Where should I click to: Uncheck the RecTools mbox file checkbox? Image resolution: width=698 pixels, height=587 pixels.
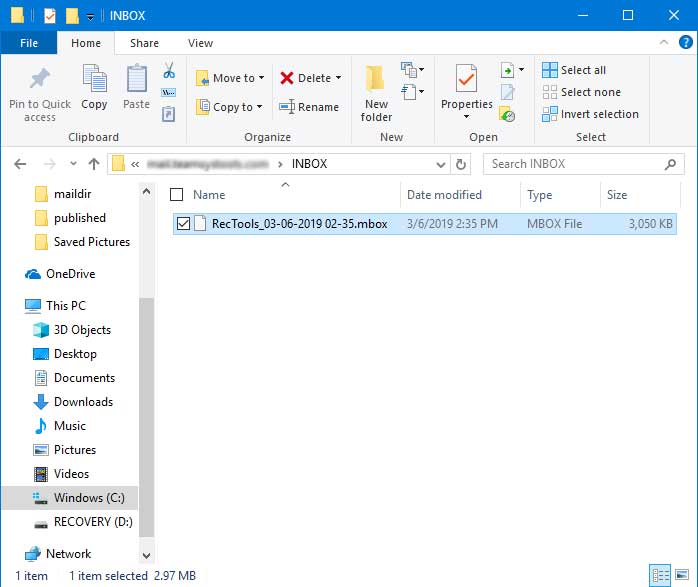point(183,224)
